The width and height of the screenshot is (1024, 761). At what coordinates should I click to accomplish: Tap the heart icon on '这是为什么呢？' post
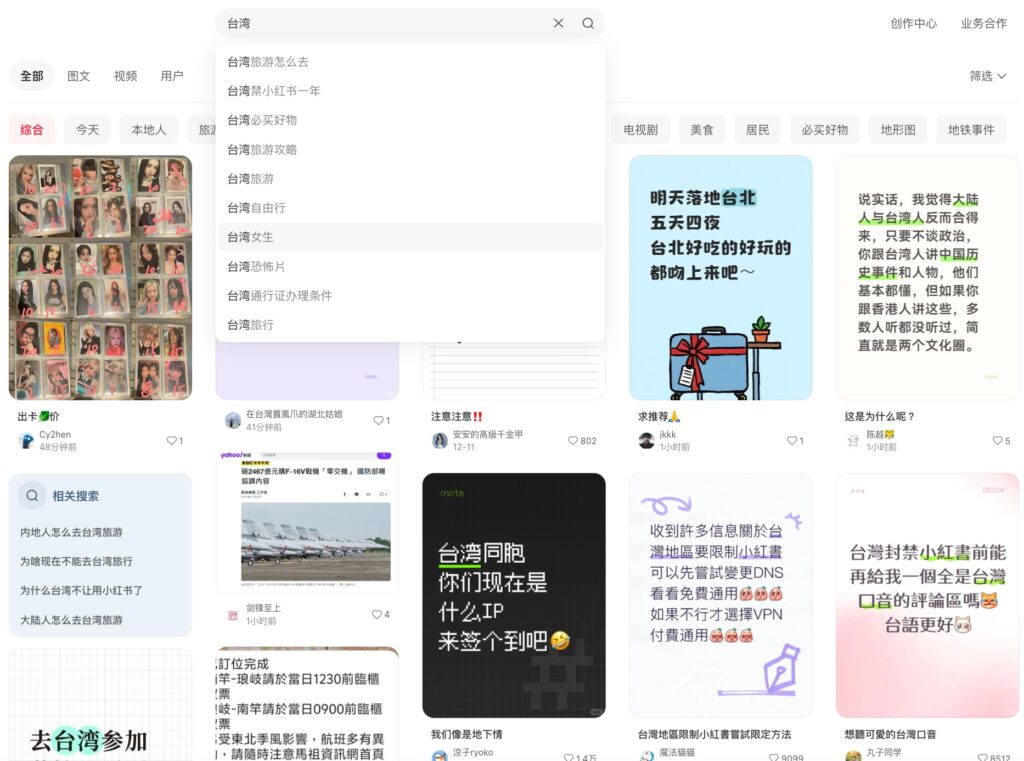coord(997,441)
